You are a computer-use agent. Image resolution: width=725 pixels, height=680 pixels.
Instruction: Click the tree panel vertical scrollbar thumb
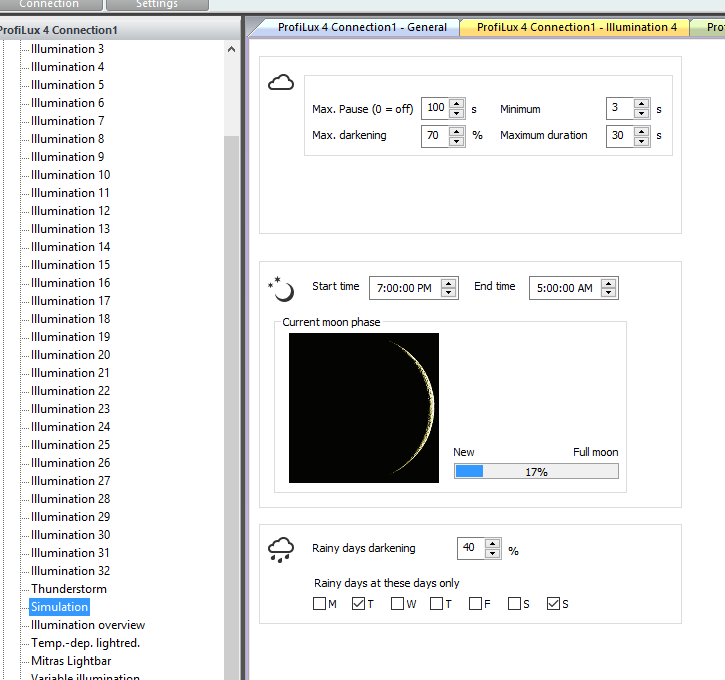click(231, 407)
